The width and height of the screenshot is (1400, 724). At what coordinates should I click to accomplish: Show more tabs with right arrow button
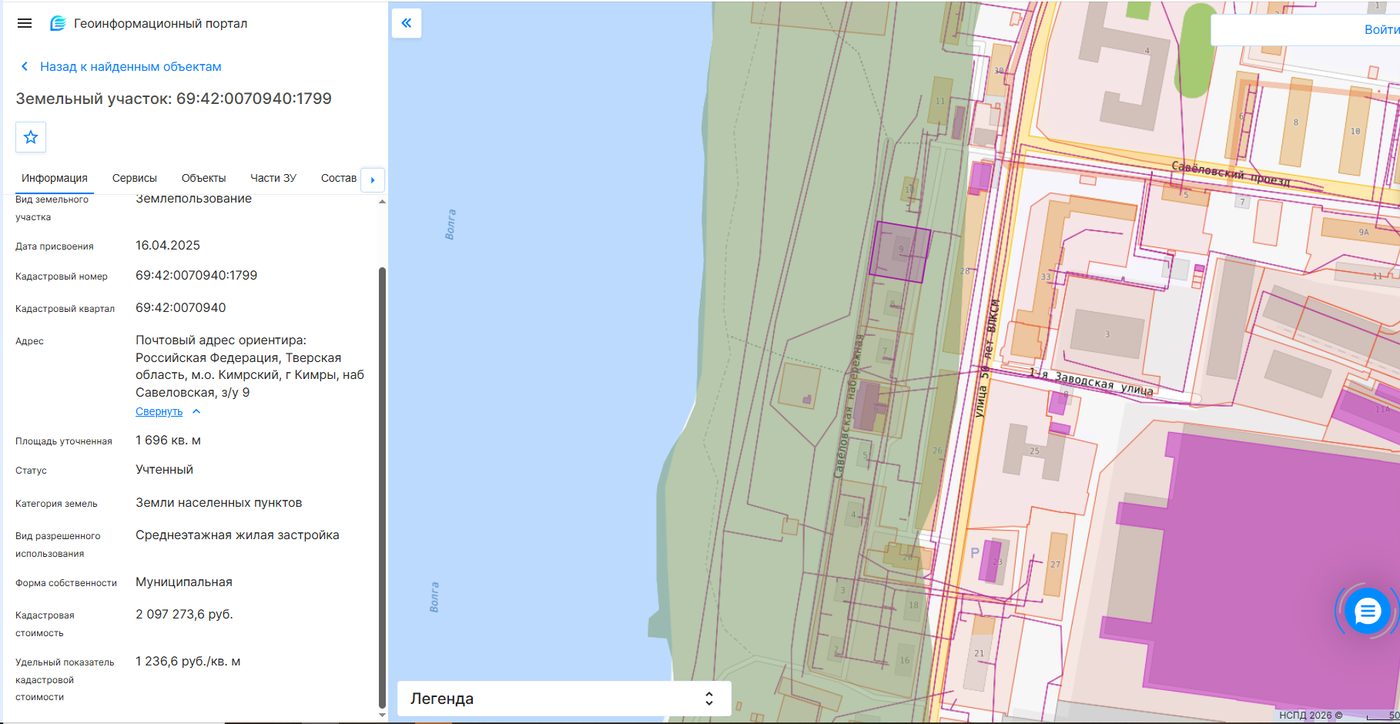tap(372, 179)
